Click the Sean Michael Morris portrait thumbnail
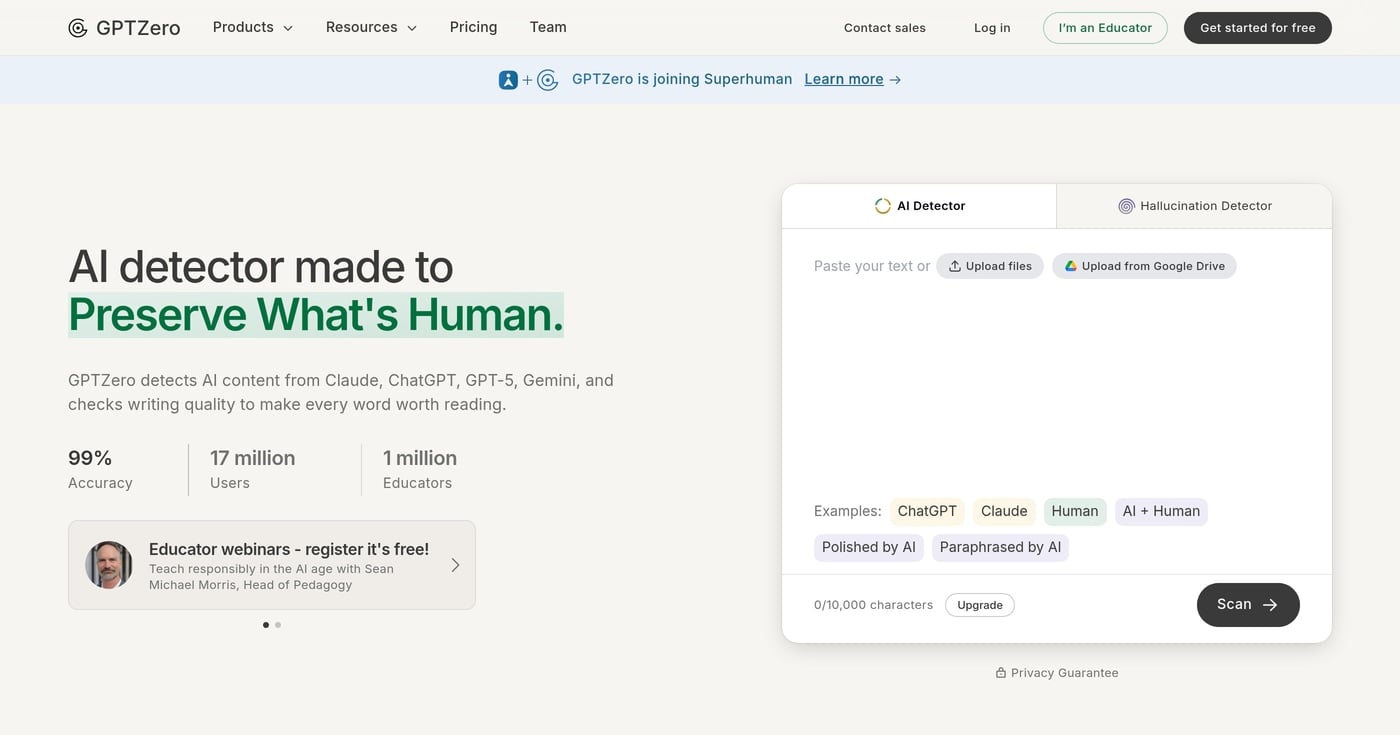The height and width of the screenshot is (735, 1400). (x=109, y=565)
